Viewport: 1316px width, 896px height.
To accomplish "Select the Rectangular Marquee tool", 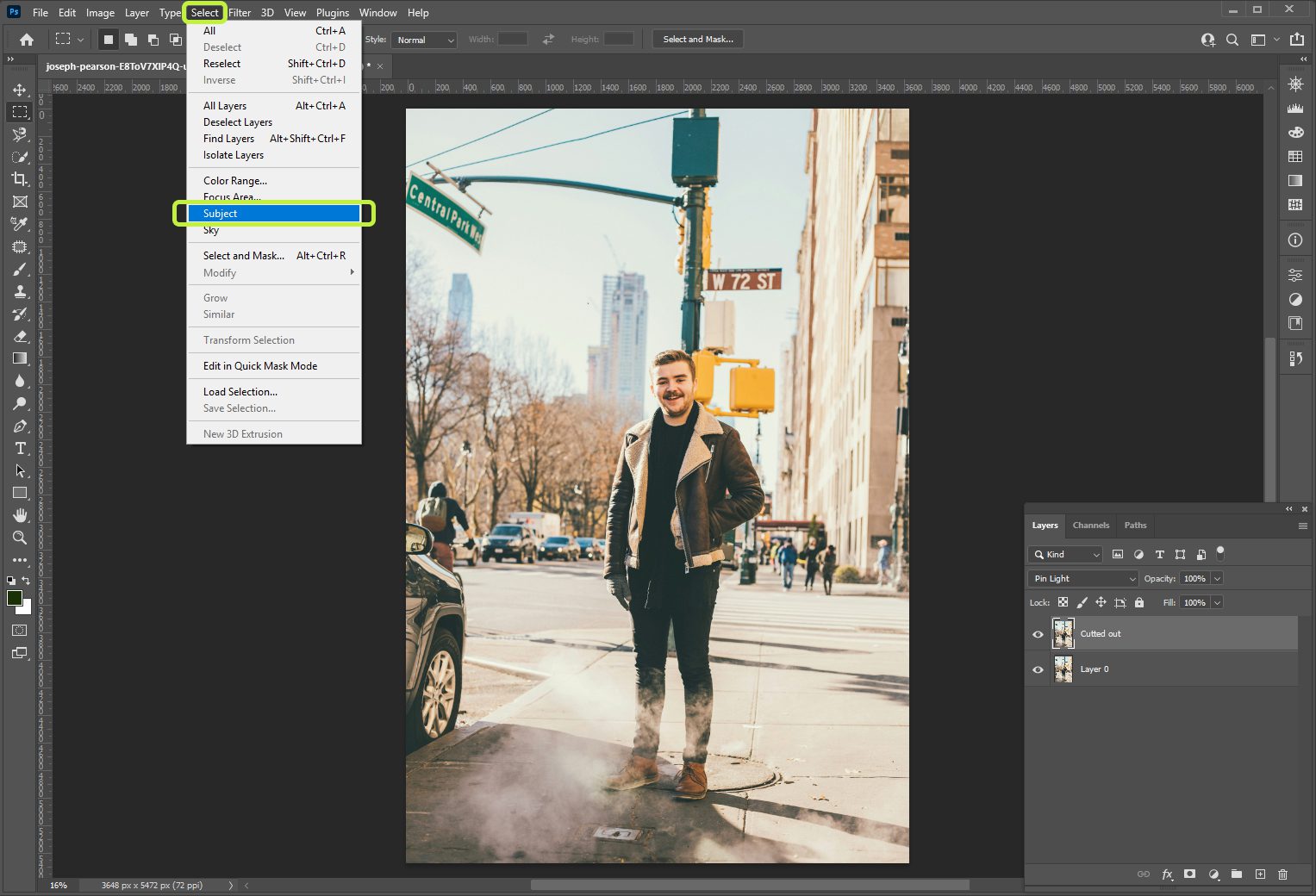I will point(19,112).
